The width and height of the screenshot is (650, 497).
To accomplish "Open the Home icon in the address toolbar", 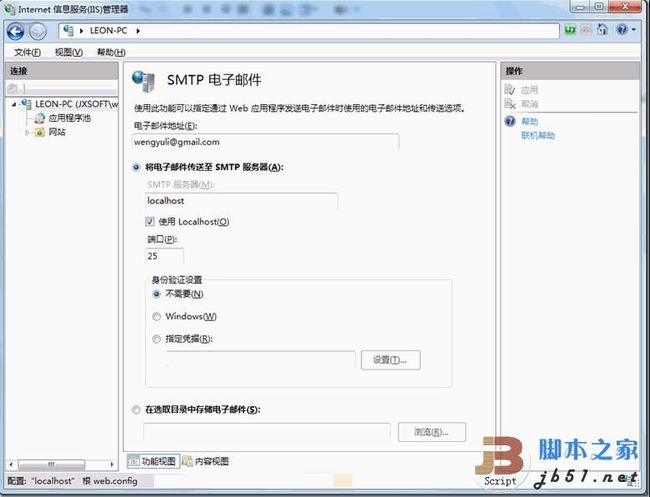I will pos(602,29).
